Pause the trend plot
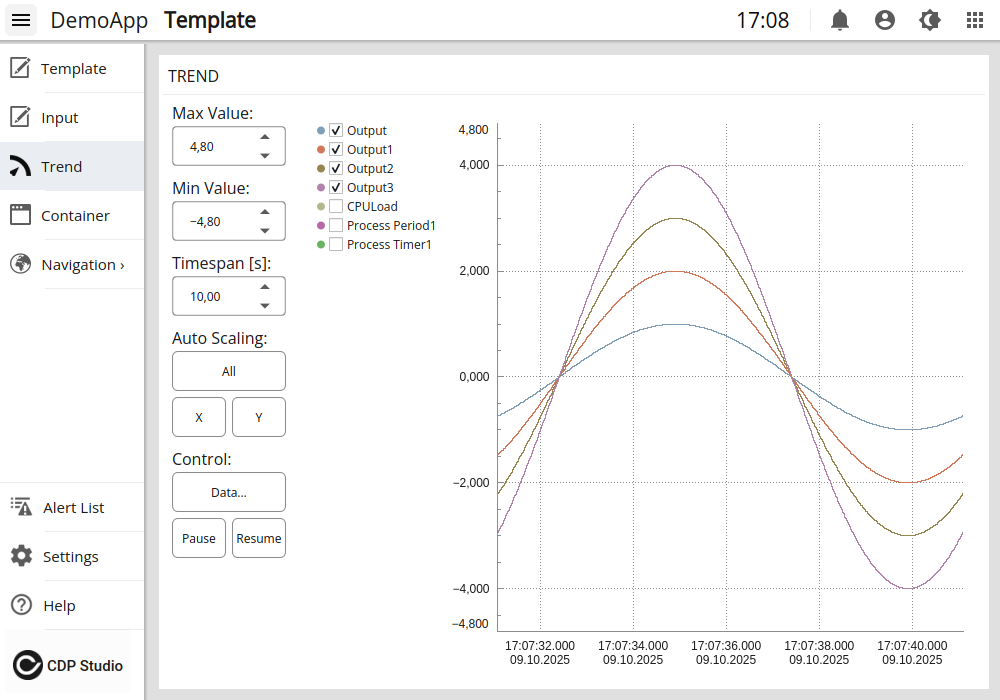1000x700 pixels. pos(198,538)
